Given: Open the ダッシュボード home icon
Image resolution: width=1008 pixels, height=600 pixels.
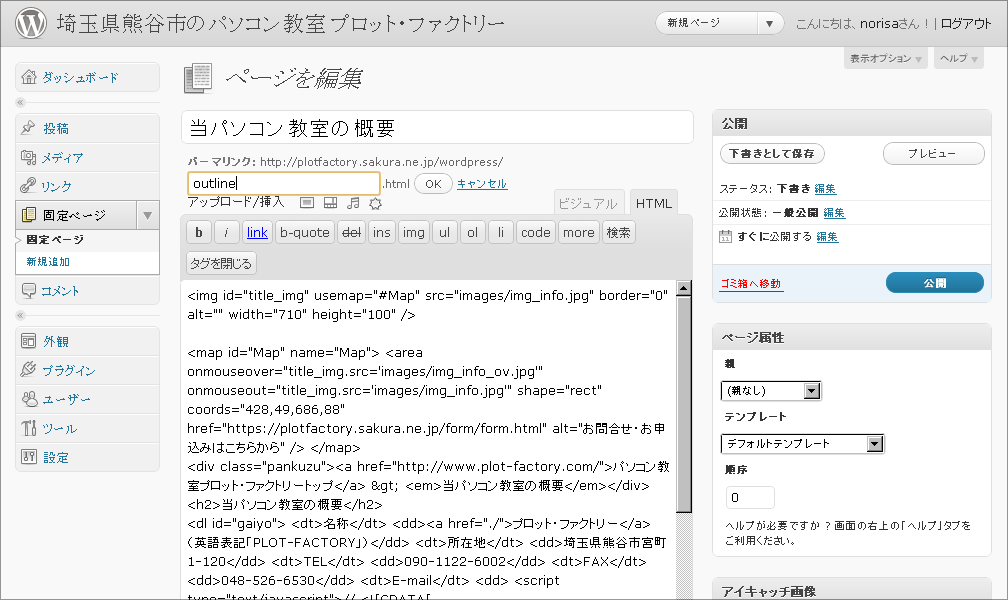Looking at the screenshot, I should click(29, 77).
